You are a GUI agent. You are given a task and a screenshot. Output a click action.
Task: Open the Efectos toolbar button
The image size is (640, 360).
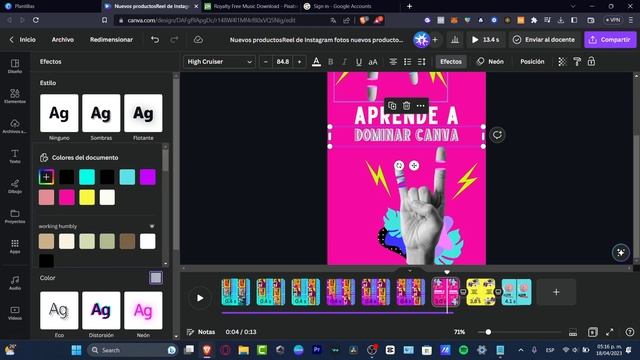[451, 62]
